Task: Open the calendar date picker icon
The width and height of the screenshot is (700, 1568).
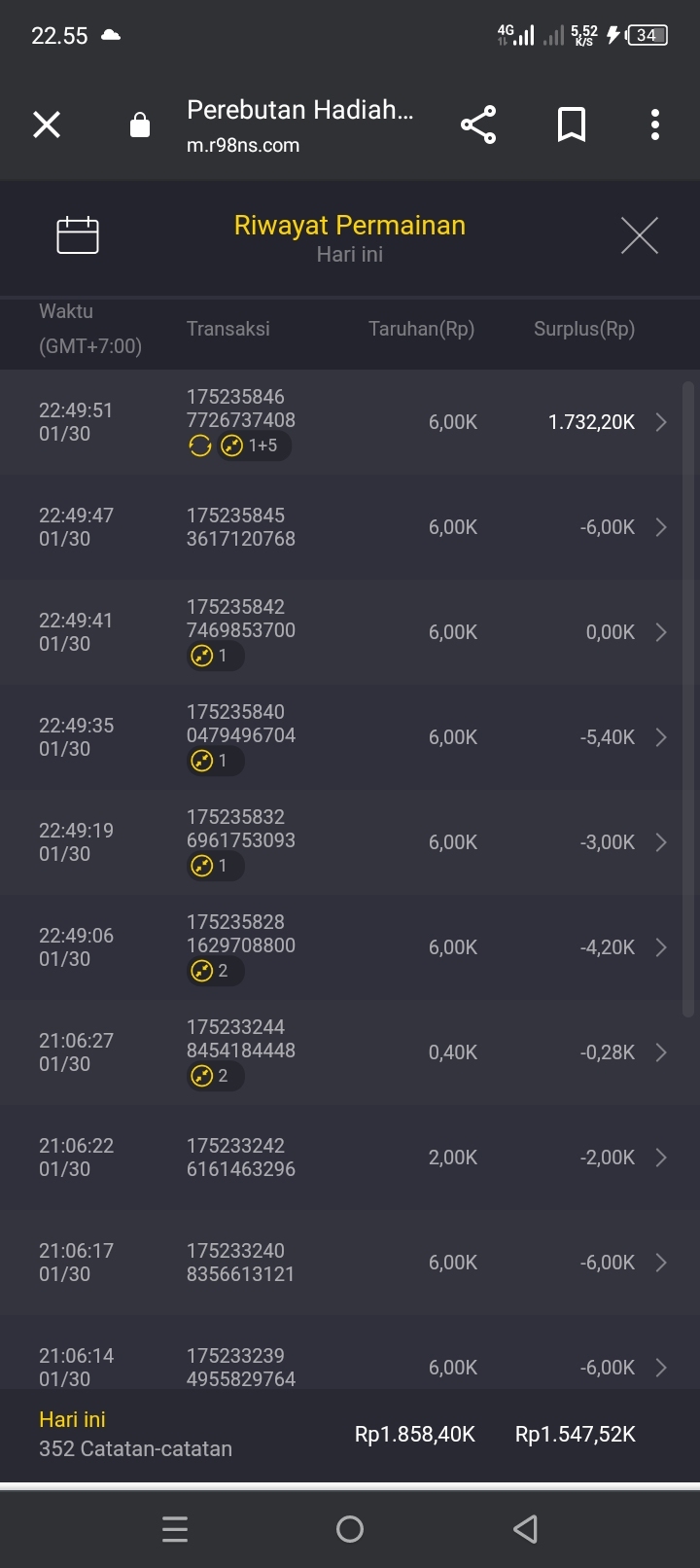Action: (x=78, y=235)
